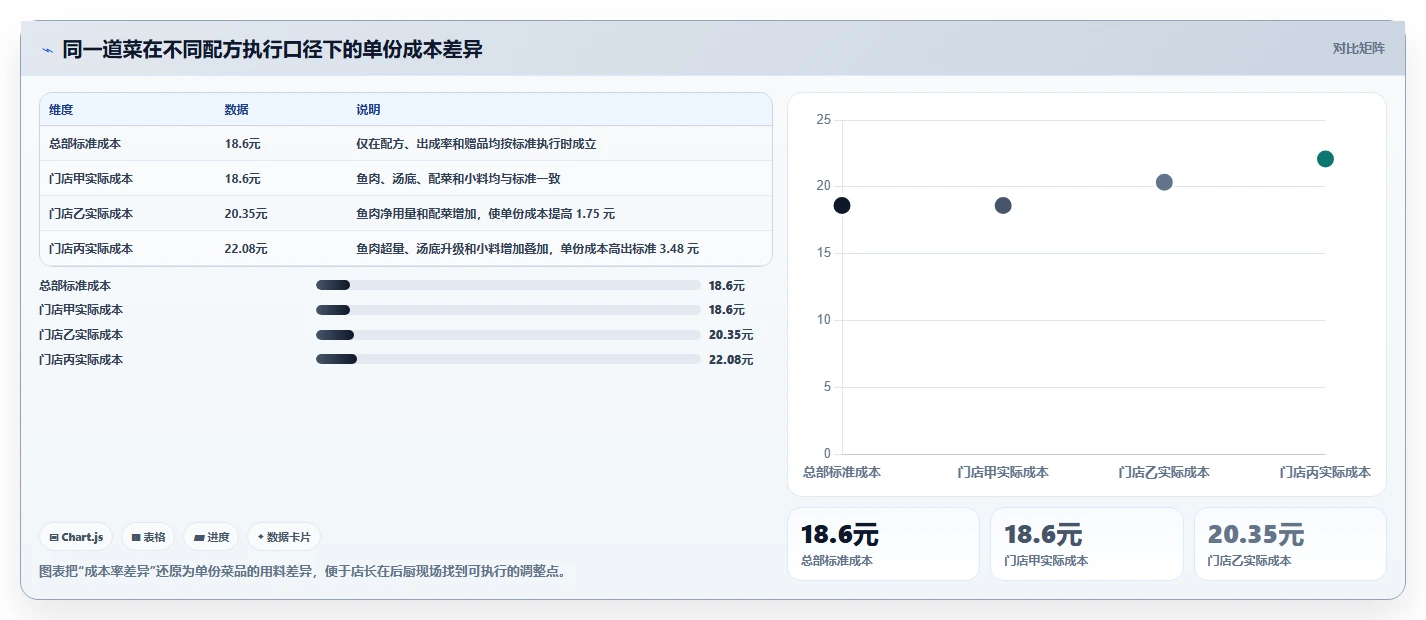
Task: Click table cell 门店乙实际成本
Action: pyautogui.click(x=91, y=214)
